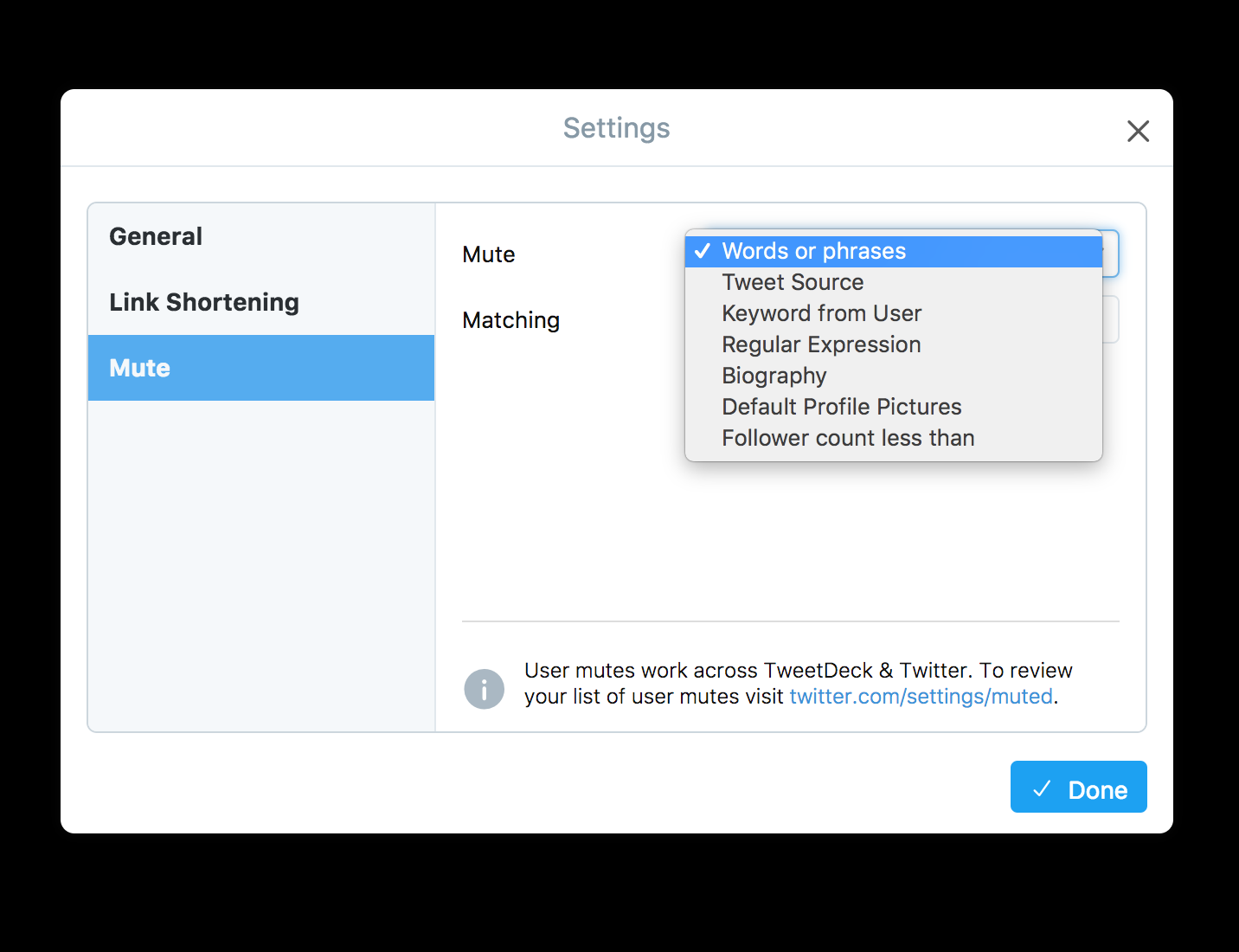The height and width of the screenshot is (952, 1239).
Task: Switch to the Link Shortening tab
Action: [x=204, y=302]
